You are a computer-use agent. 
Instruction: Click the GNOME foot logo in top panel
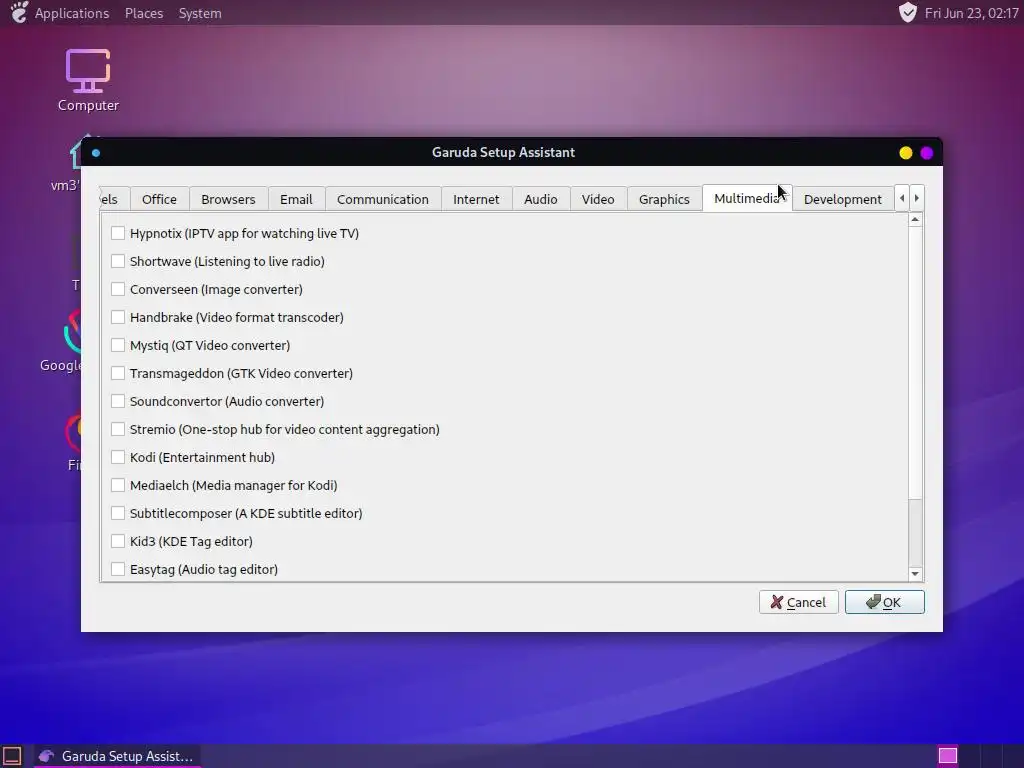(20, 12)
